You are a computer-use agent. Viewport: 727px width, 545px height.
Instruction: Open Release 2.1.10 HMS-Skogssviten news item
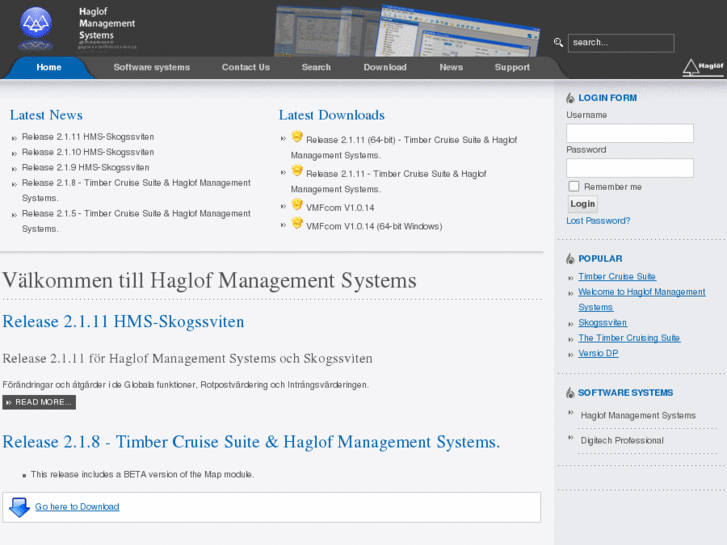point(88,152)
